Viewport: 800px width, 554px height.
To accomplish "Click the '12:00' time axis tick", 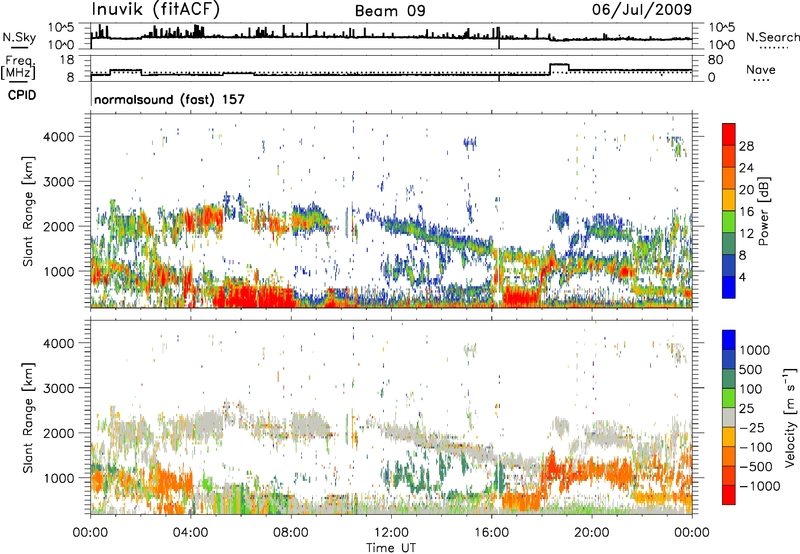I will pyautogui.click(x=391, y=533).
